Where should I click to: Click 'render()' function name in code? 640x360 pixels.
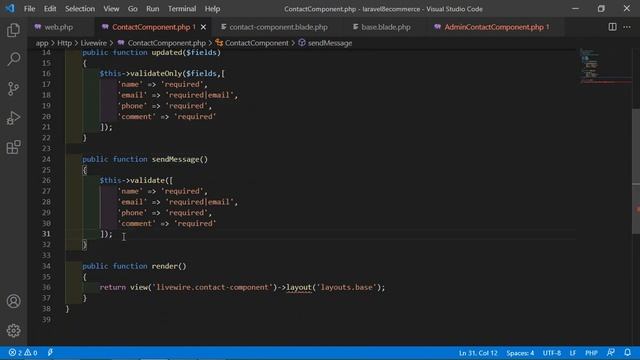(169, 266)
